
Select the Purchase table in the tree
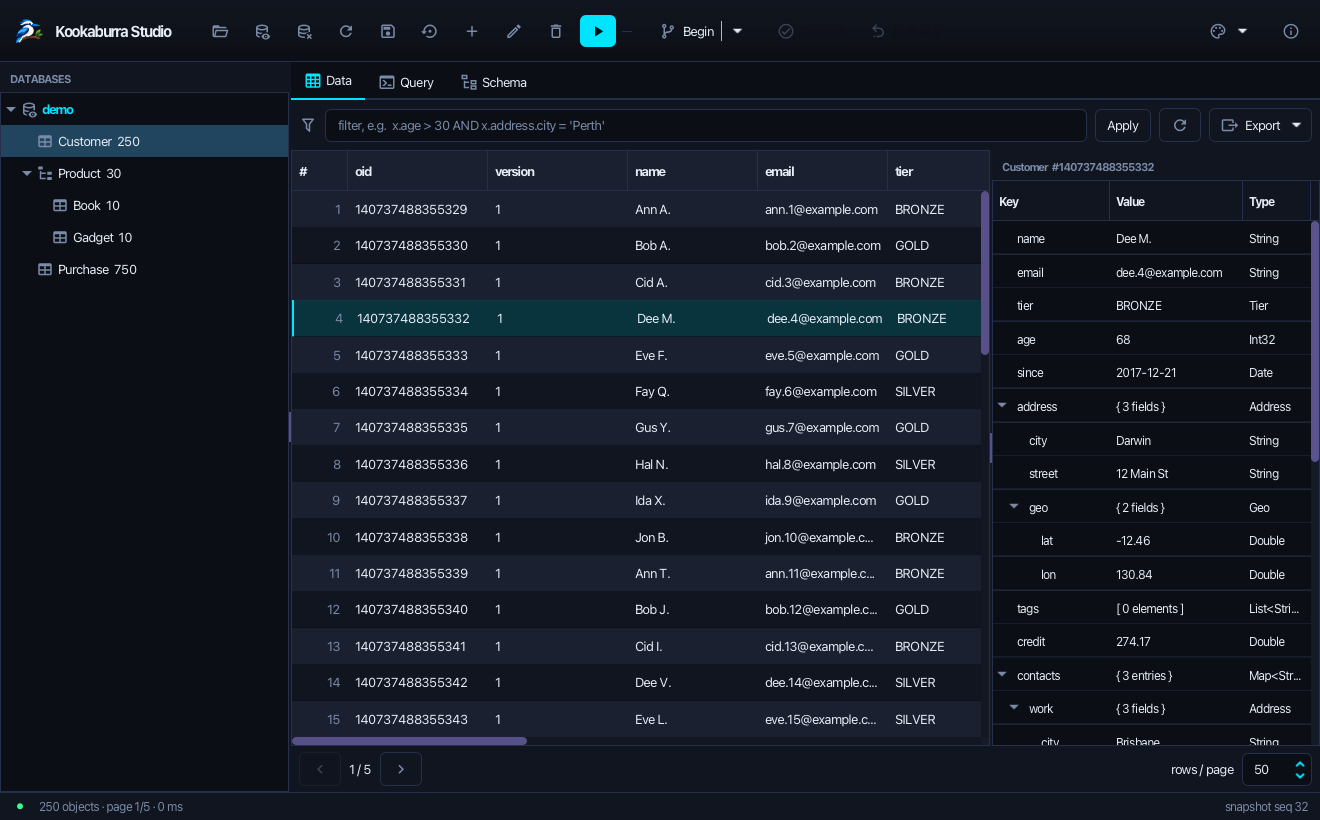pos(144,269)
